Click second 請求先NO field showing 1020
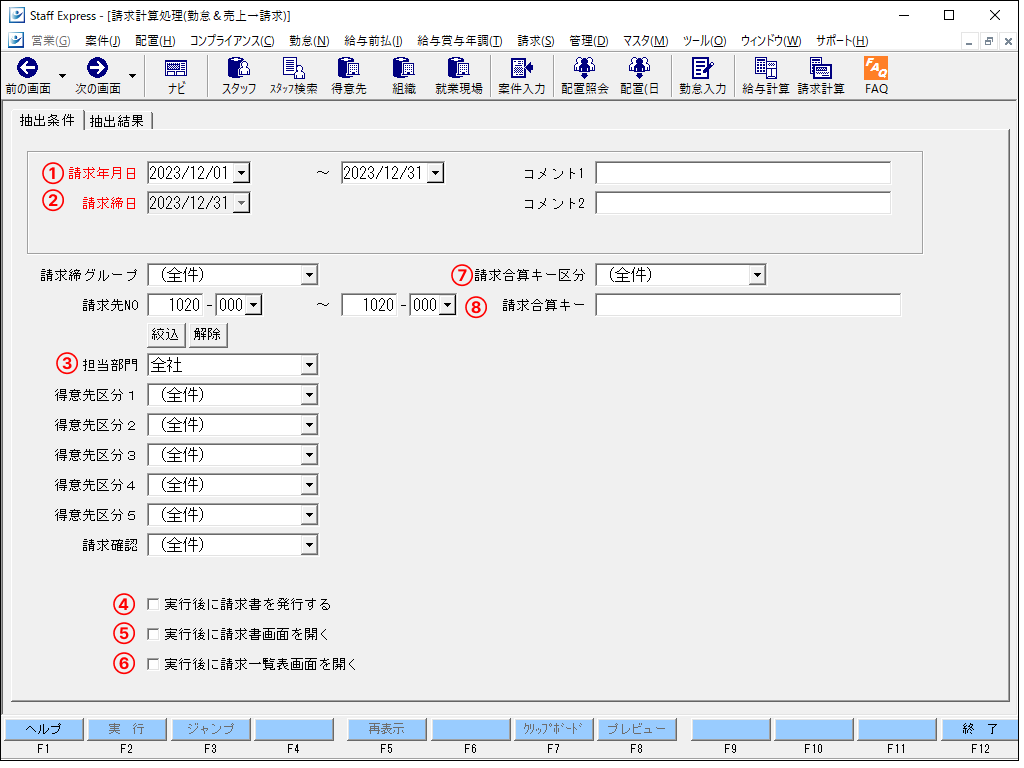Screen dimensions: 1024x768 click(x=370, y=305)
